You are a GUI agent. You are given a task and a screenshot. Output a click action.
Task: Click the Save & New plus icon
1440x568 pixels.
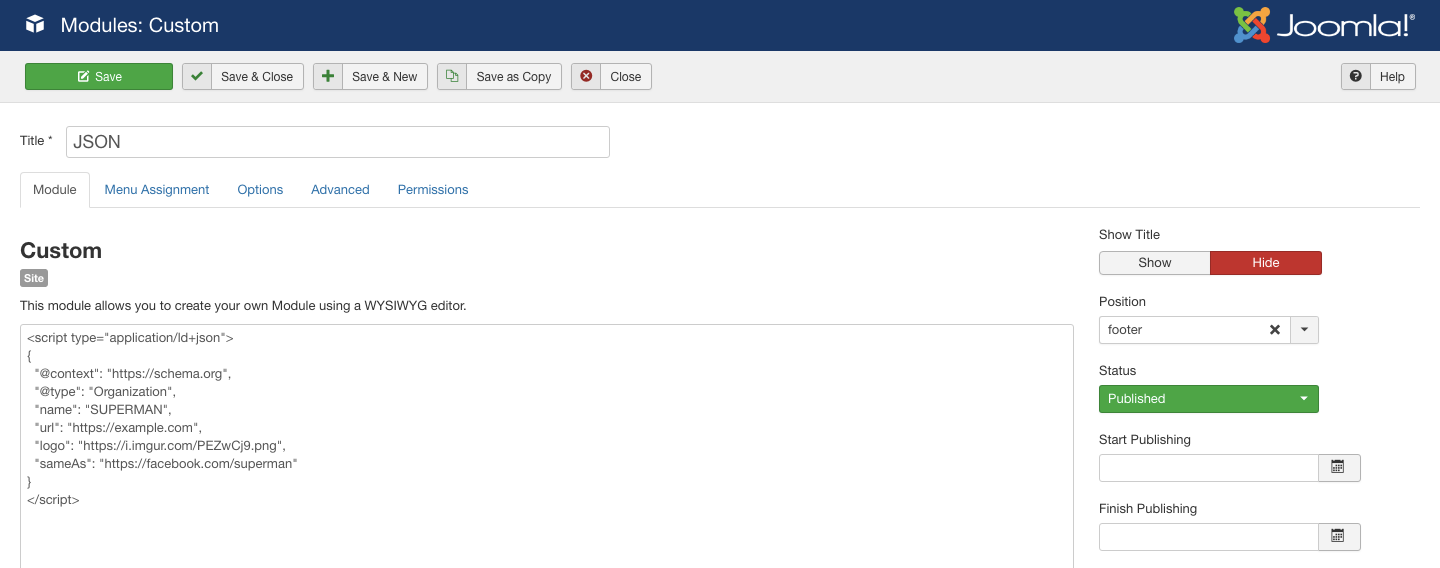click(328, 77)
